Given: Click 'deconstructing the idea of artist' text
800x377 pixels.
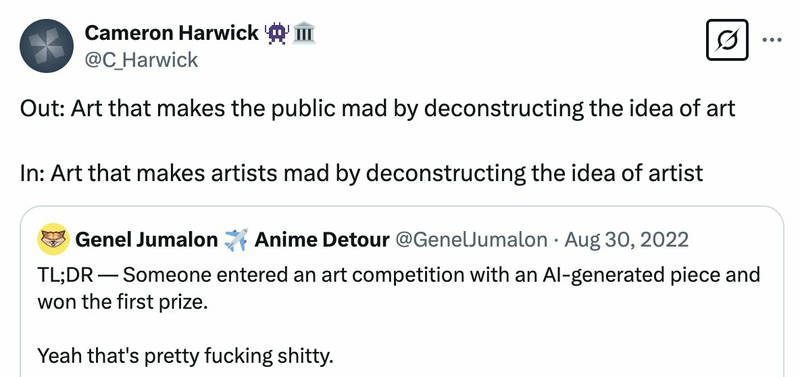Looking at the screenshot, I should (x=535, y=173).
